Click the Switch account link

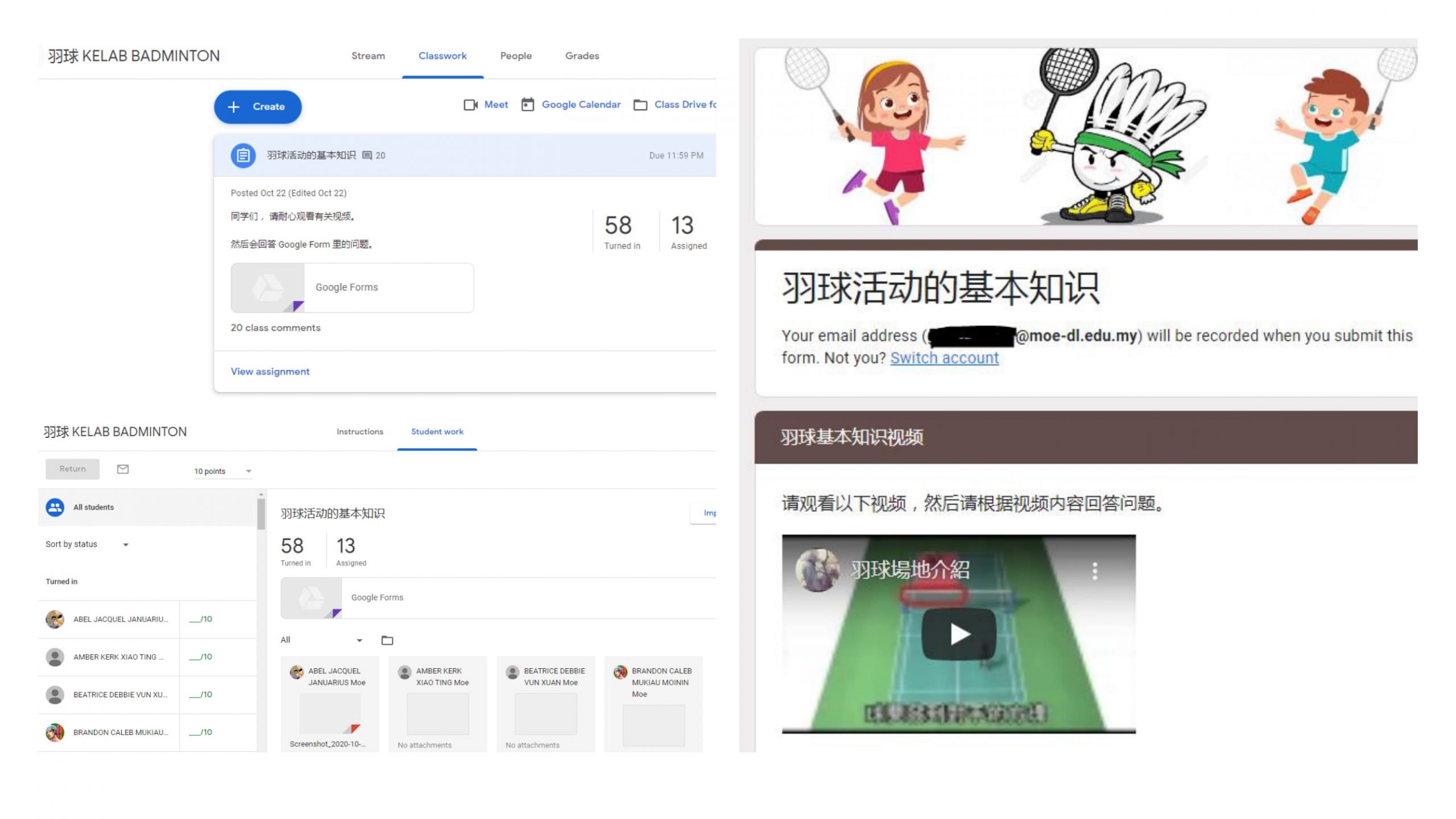[944, 358]
